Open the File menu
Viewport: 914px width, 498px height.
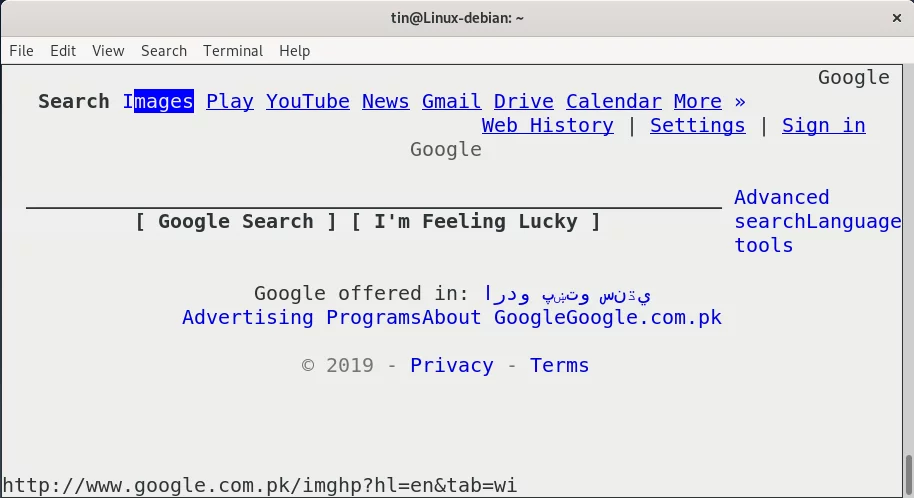(x=21, y=51)
